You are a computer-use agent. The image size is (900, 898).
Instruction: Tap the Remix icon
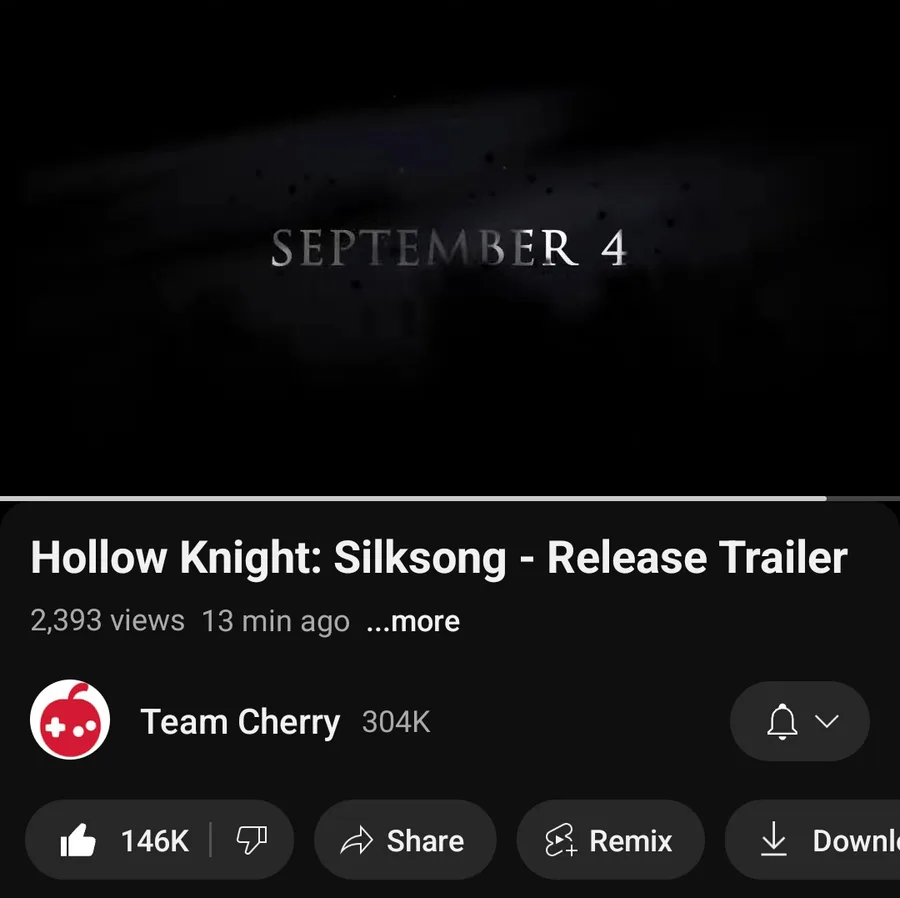coord(561,841)
